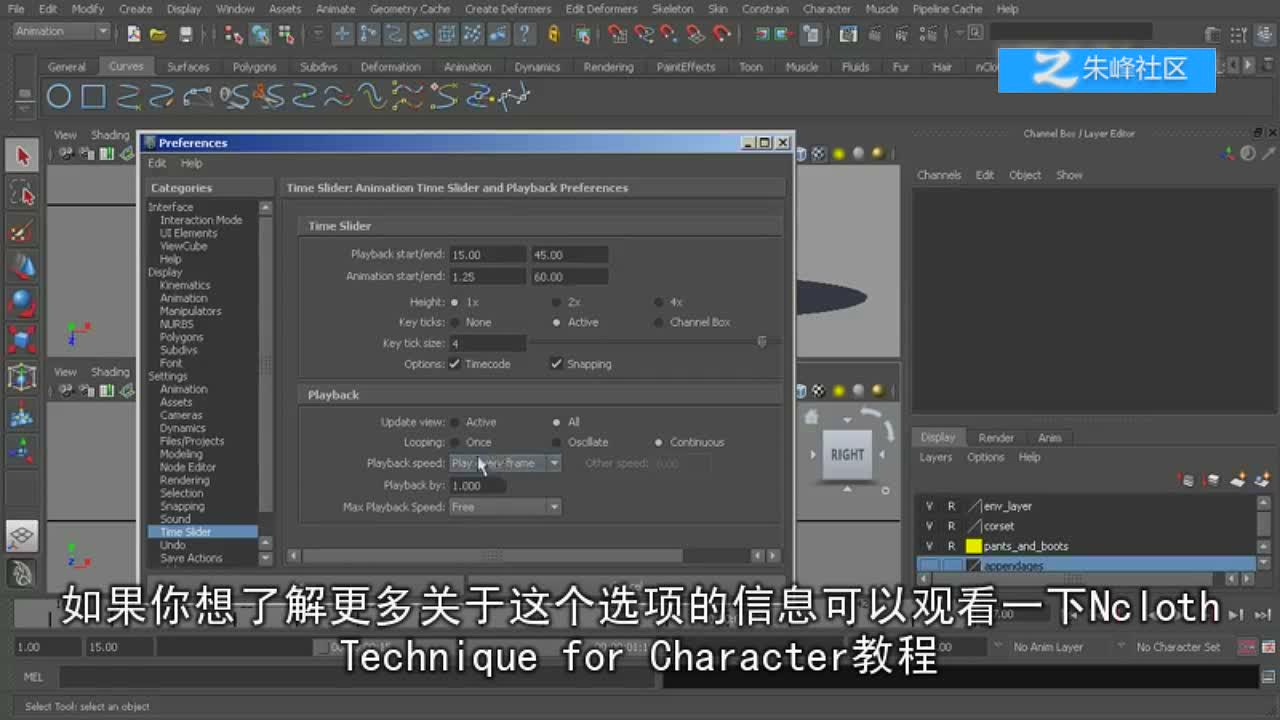The width and height of the screenshot is (1280, 720).
Task: Open the Help menu in Preferences window
Action: point(191,163)
